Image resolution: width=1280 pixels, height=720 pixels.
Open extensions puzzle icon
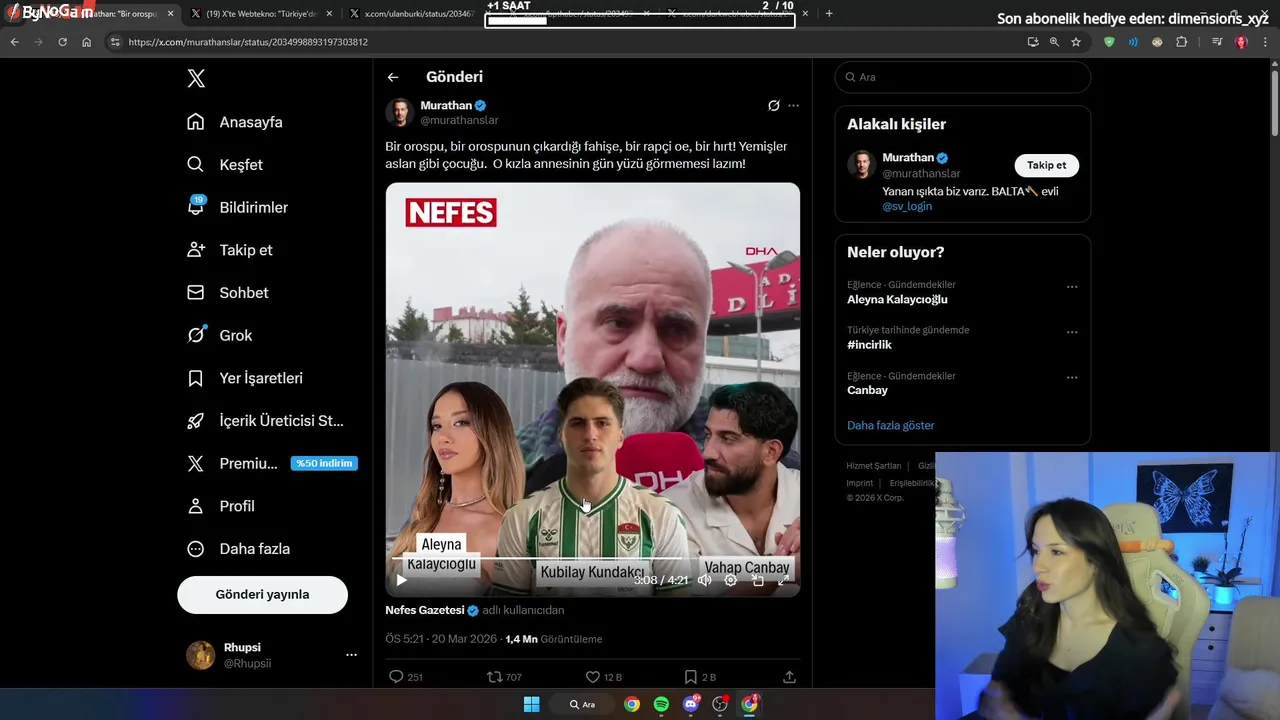[1182, 42]
